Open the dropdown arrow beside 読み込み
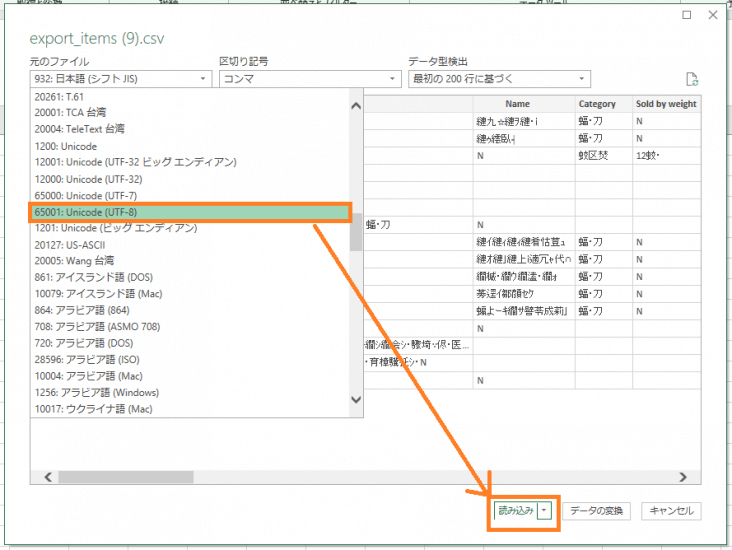The height and width of the screenshot is (550, 732). (x=543, y=511)
